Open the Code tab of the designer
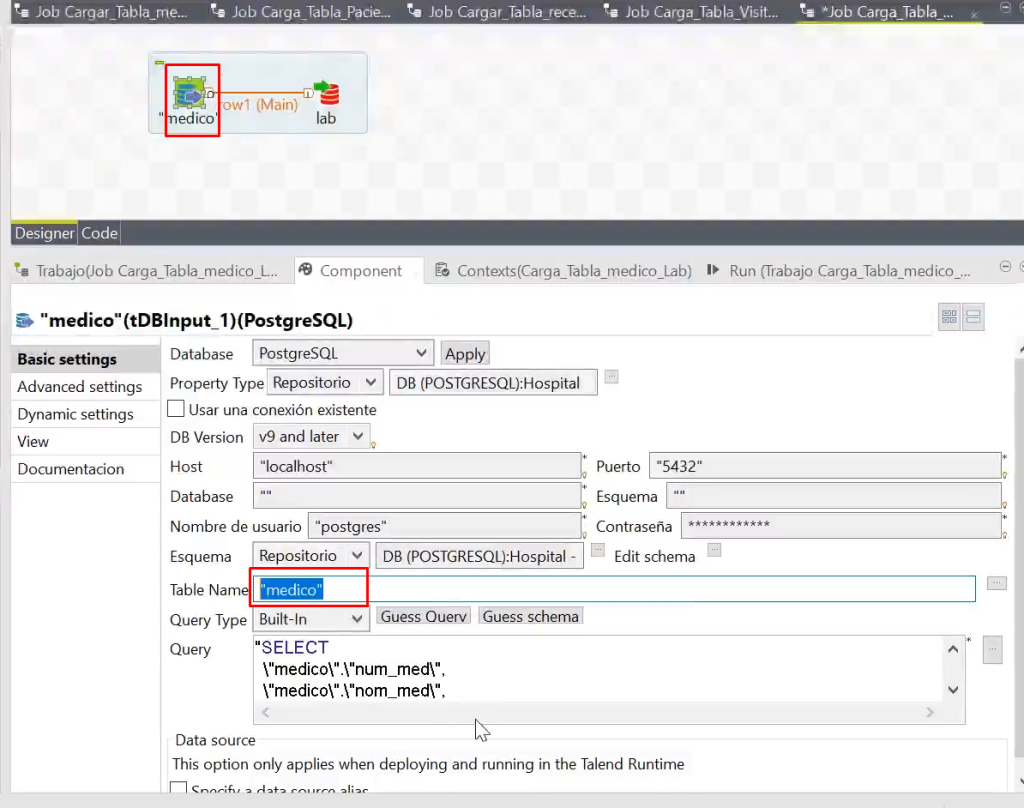Image resolution: width=1024 pixels, height=808 pixels. tap(99, 233)
